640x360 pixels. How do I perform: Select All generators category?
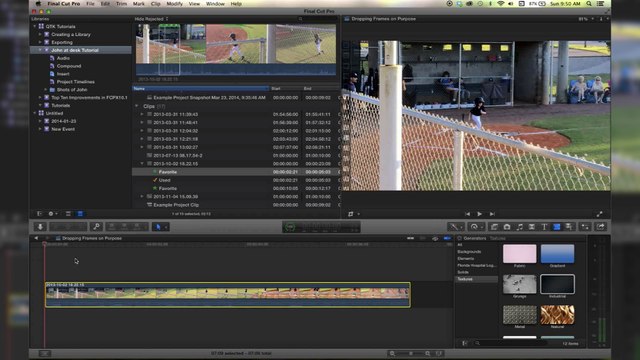coord(460,245)
